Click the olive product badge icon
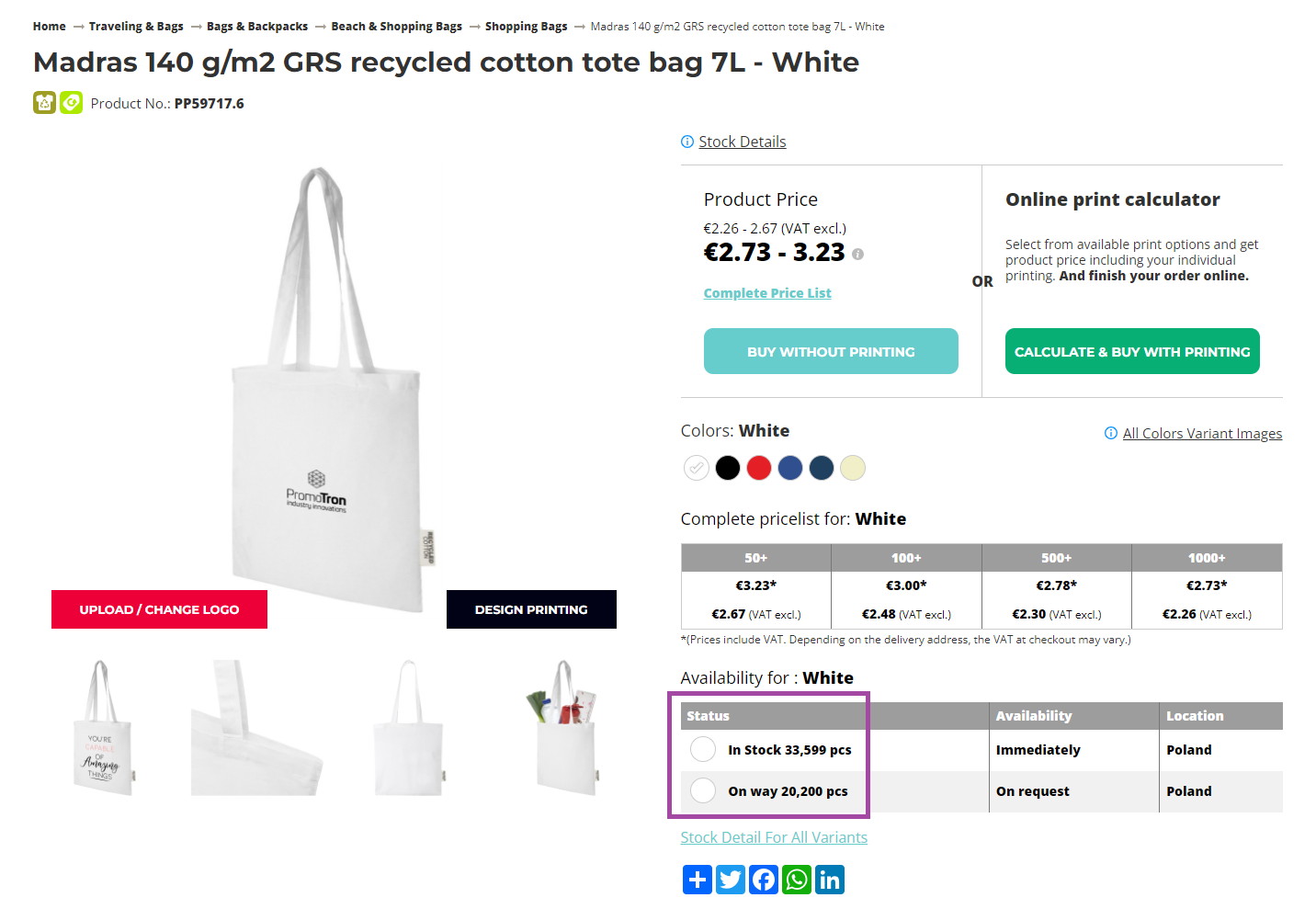This screenshot has height=909, width=1316. click(45, 103)
